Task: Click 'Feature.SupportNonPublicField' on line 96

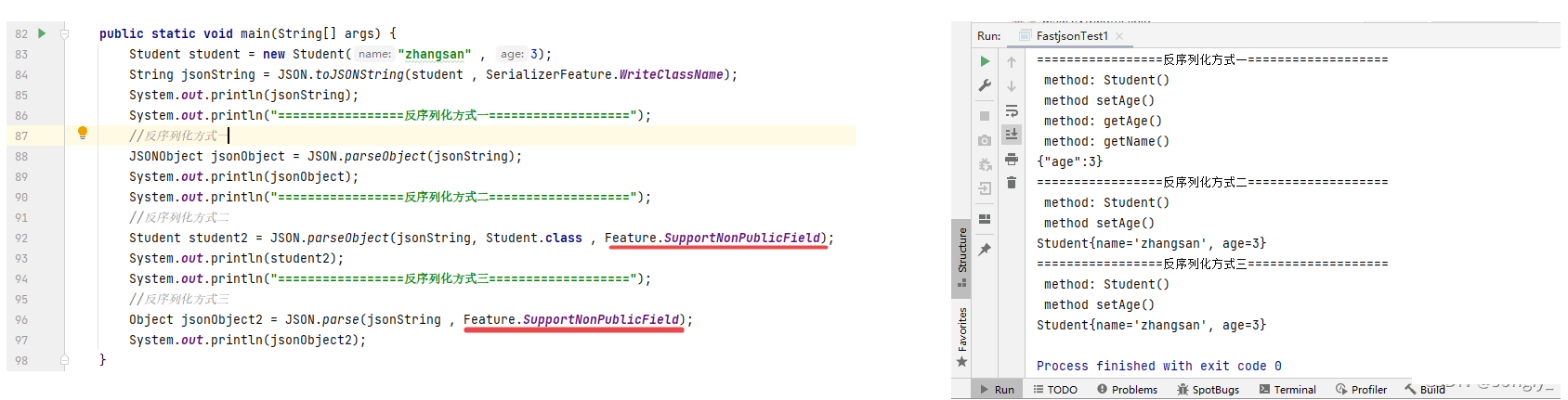Action: pos(571,320)
